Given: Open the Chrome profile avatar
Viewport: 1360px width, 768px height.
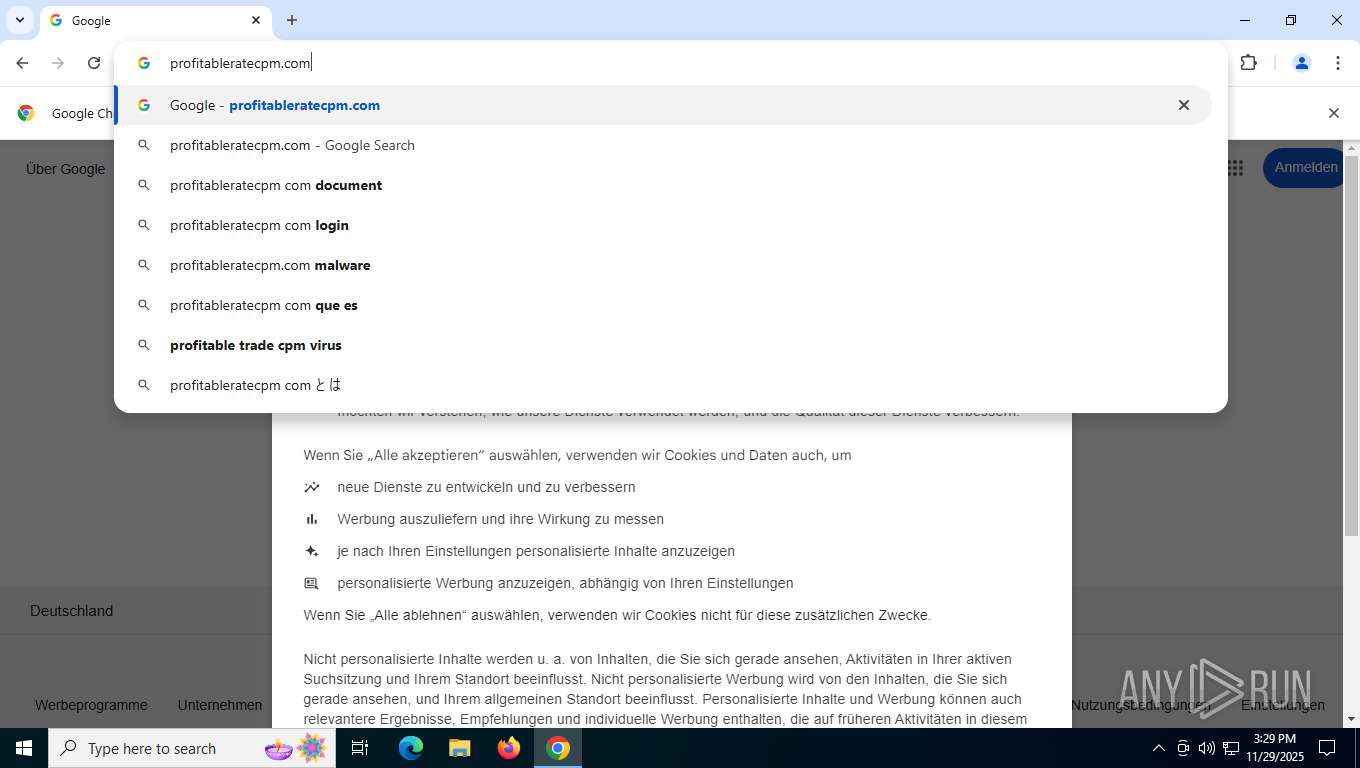Looking at the screenshot, I should tap(1302, 63).
